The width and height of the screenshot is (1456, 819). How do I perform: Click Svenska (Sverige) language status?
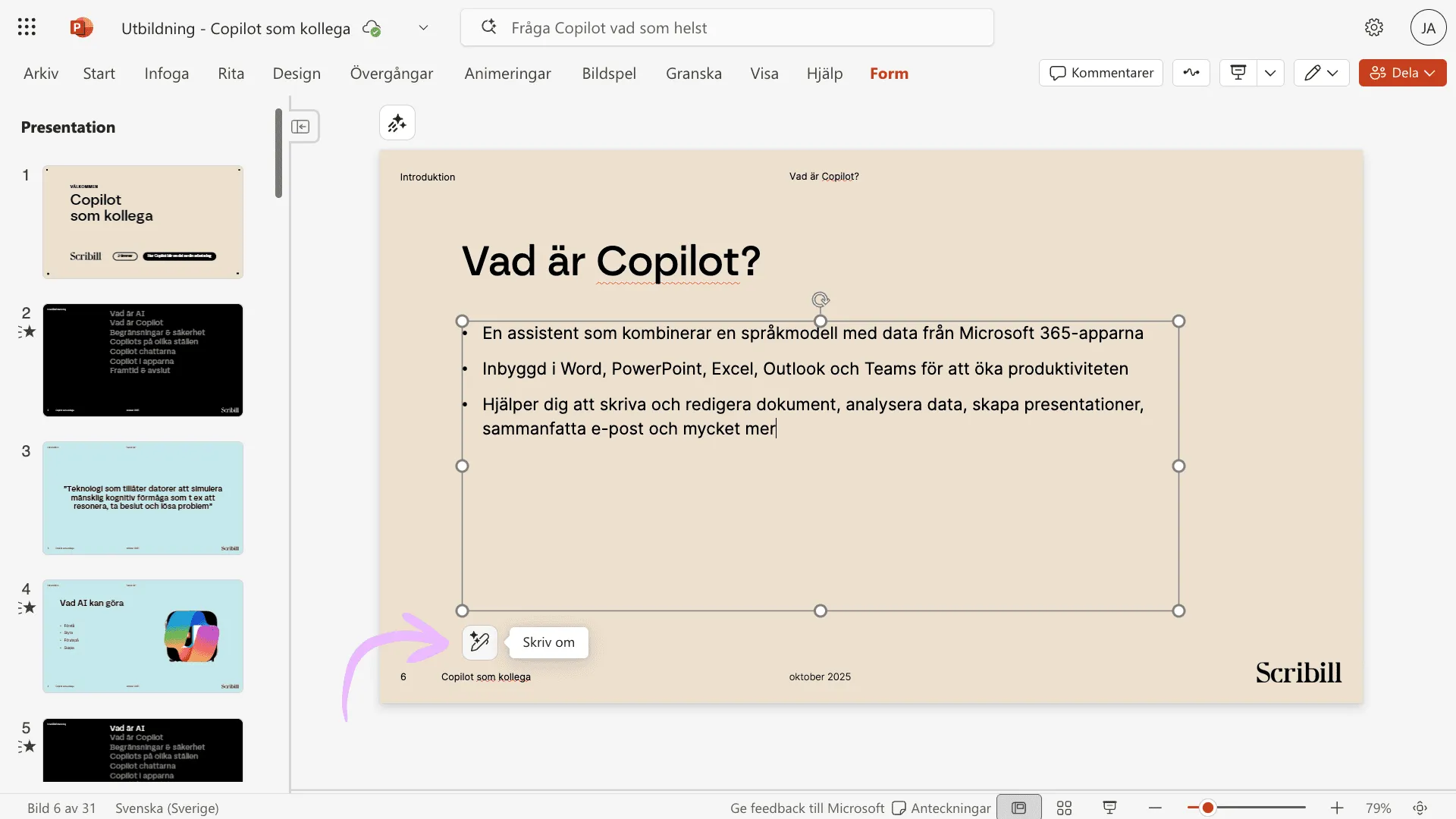pyautogui.click(x=167, y=808)
